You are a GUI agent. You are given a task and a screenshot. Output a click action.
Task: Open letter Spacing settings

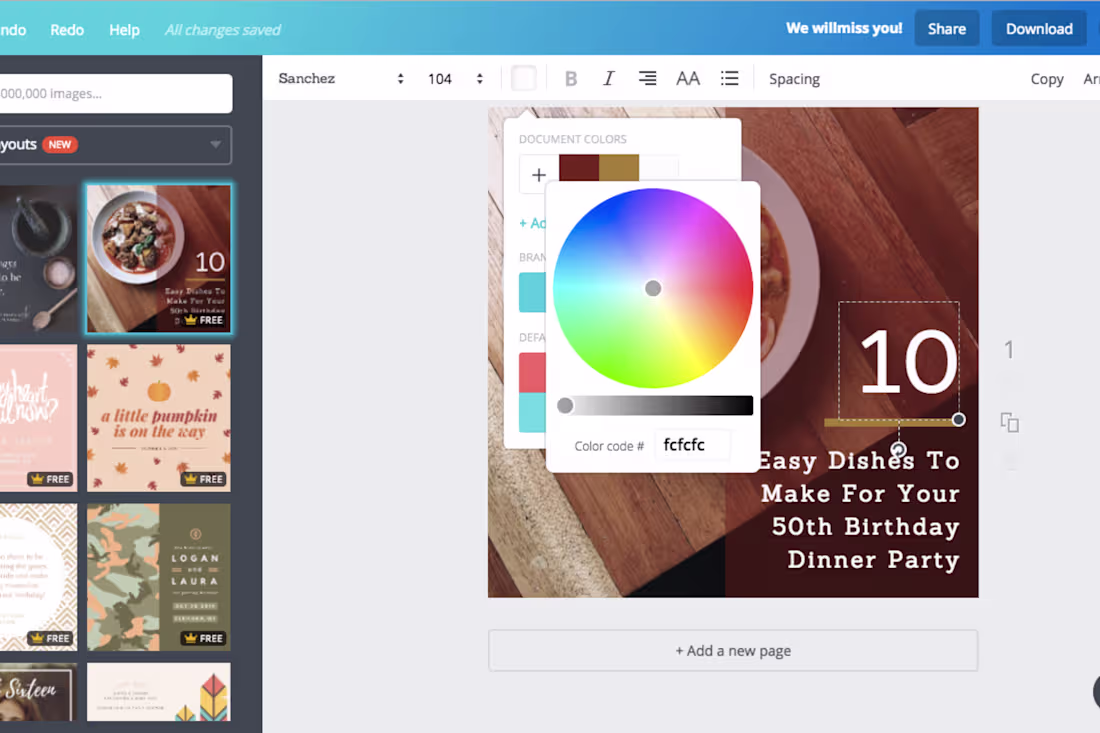click(x=794, y=78)
